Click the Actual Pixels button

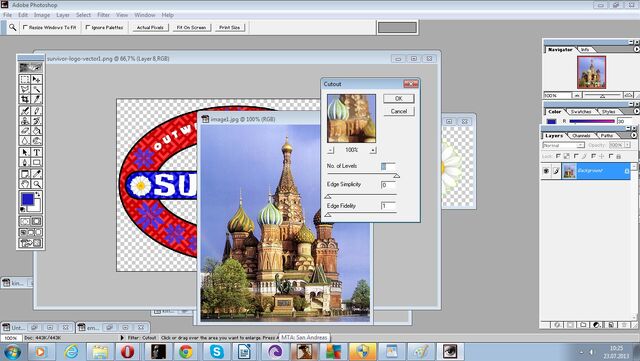click(x=150, y=27)
